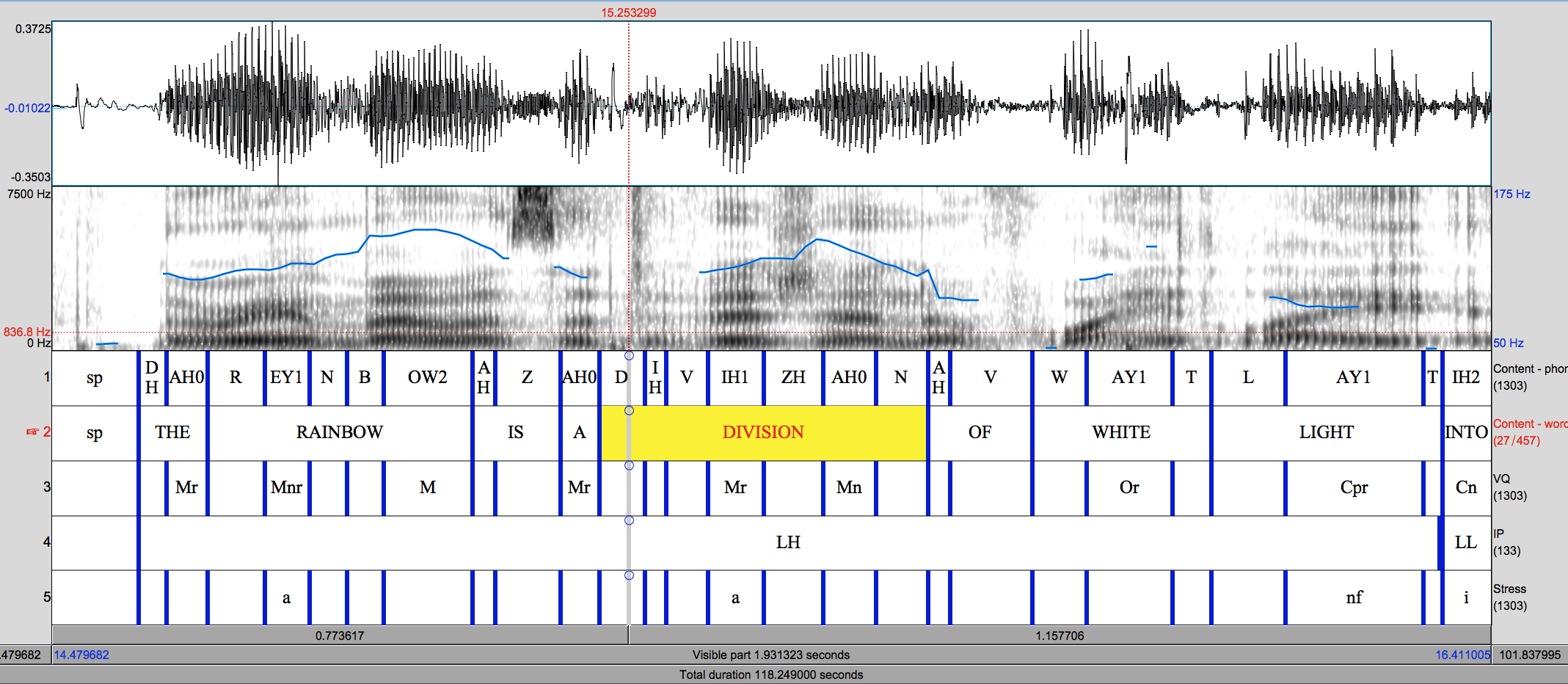Select the WHITE interval on the word tier
Viewport: 1568px width, 684px height.
1120,433
